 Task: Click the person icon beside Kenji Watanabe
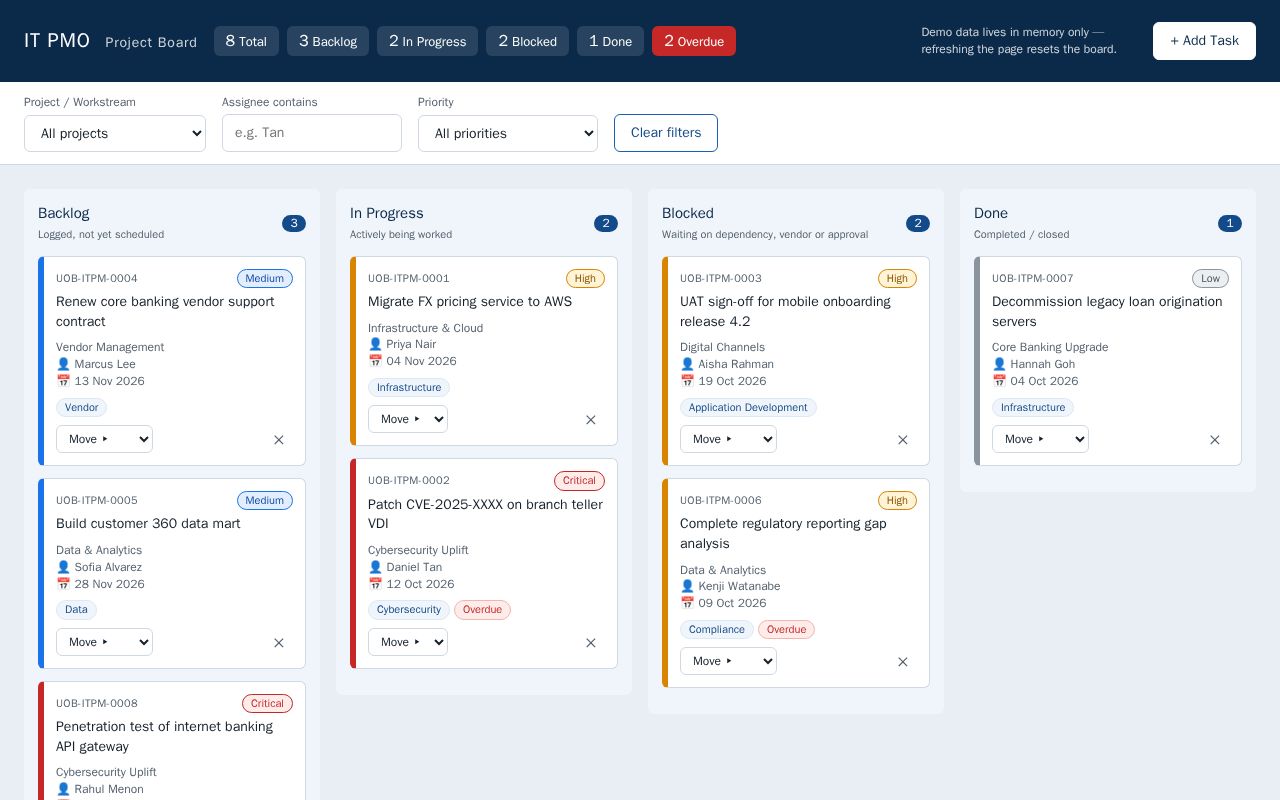click(x=687, y=586)
